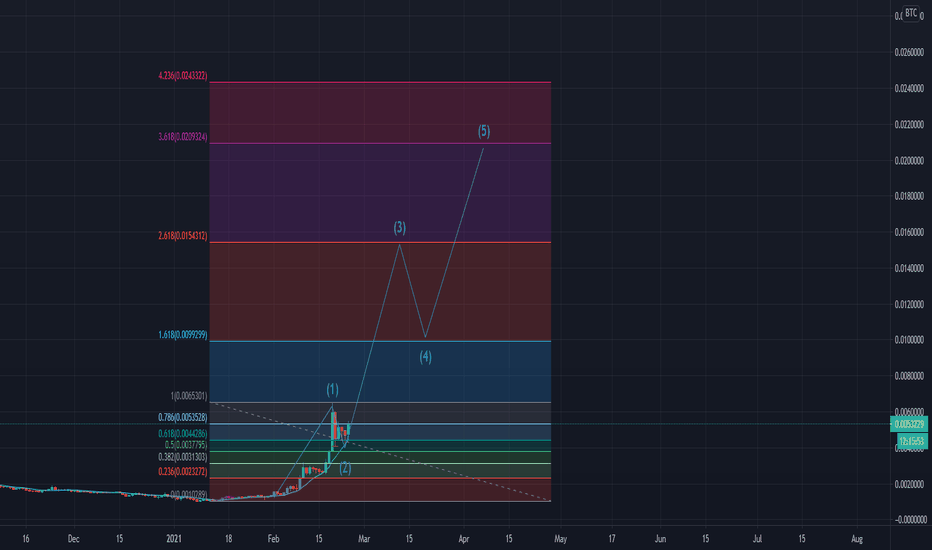This screenshot has width=932, height=550.
Task: Click the (5) Elliott wave label
Action: (x=484, y=131)
